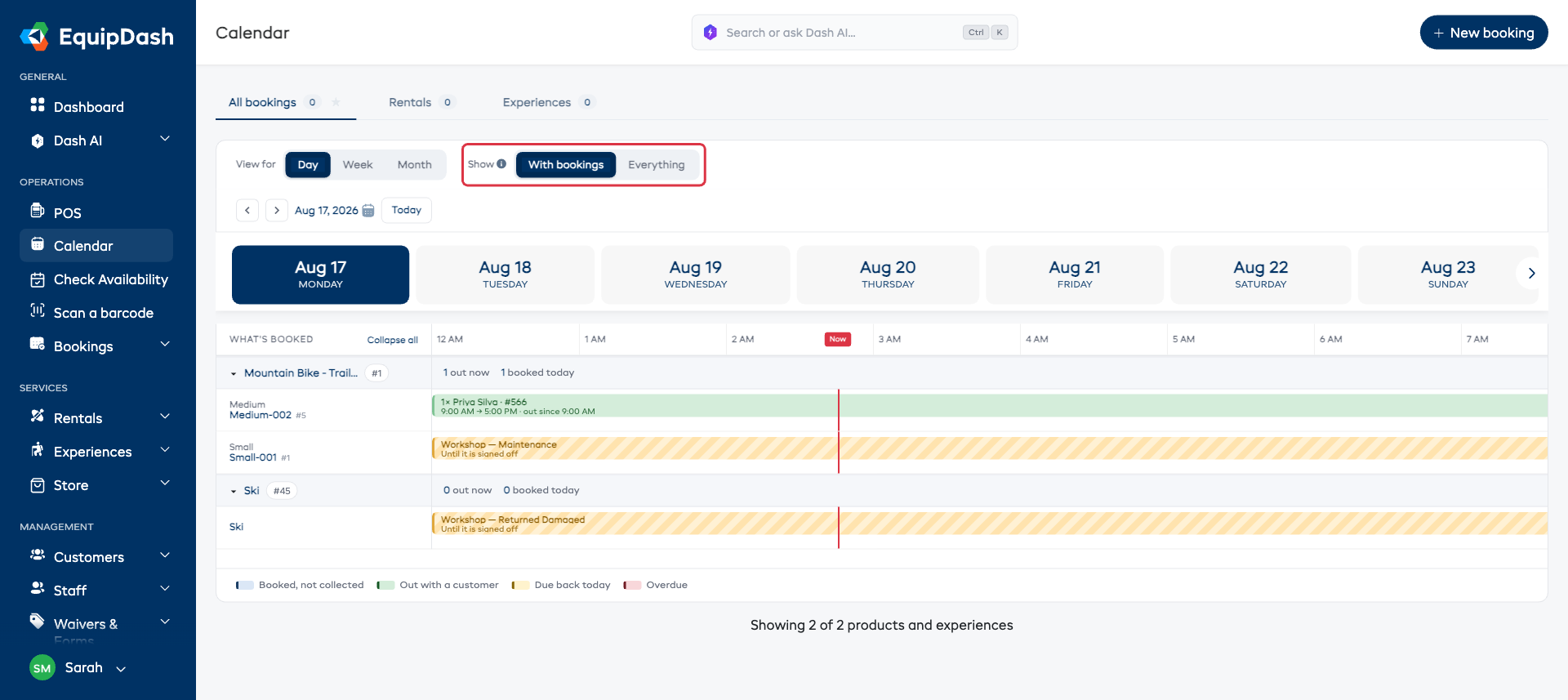
Task: Open the Workshop — Maintenance block
Action: click(x=990, y=448)
